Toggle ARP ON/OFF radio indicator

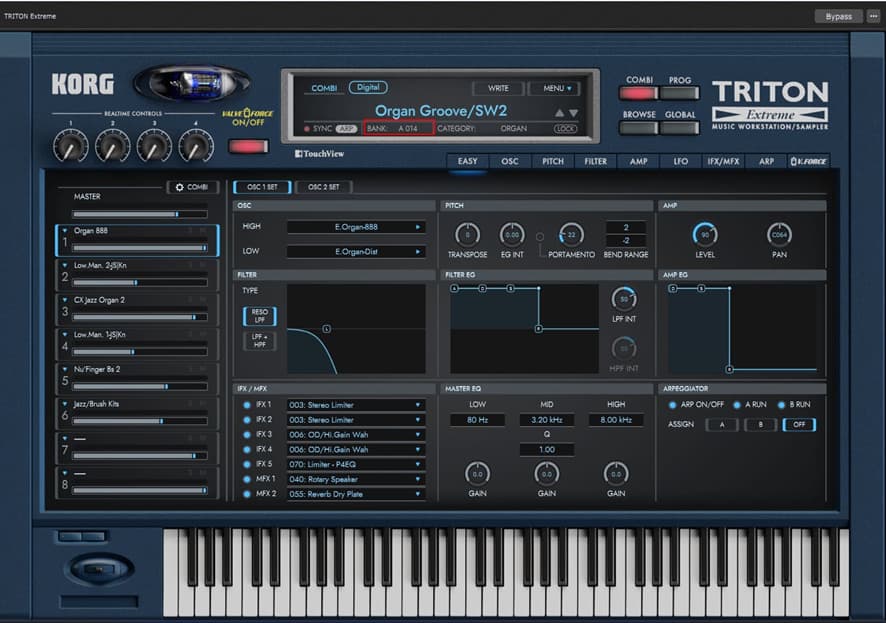point(672,405)
